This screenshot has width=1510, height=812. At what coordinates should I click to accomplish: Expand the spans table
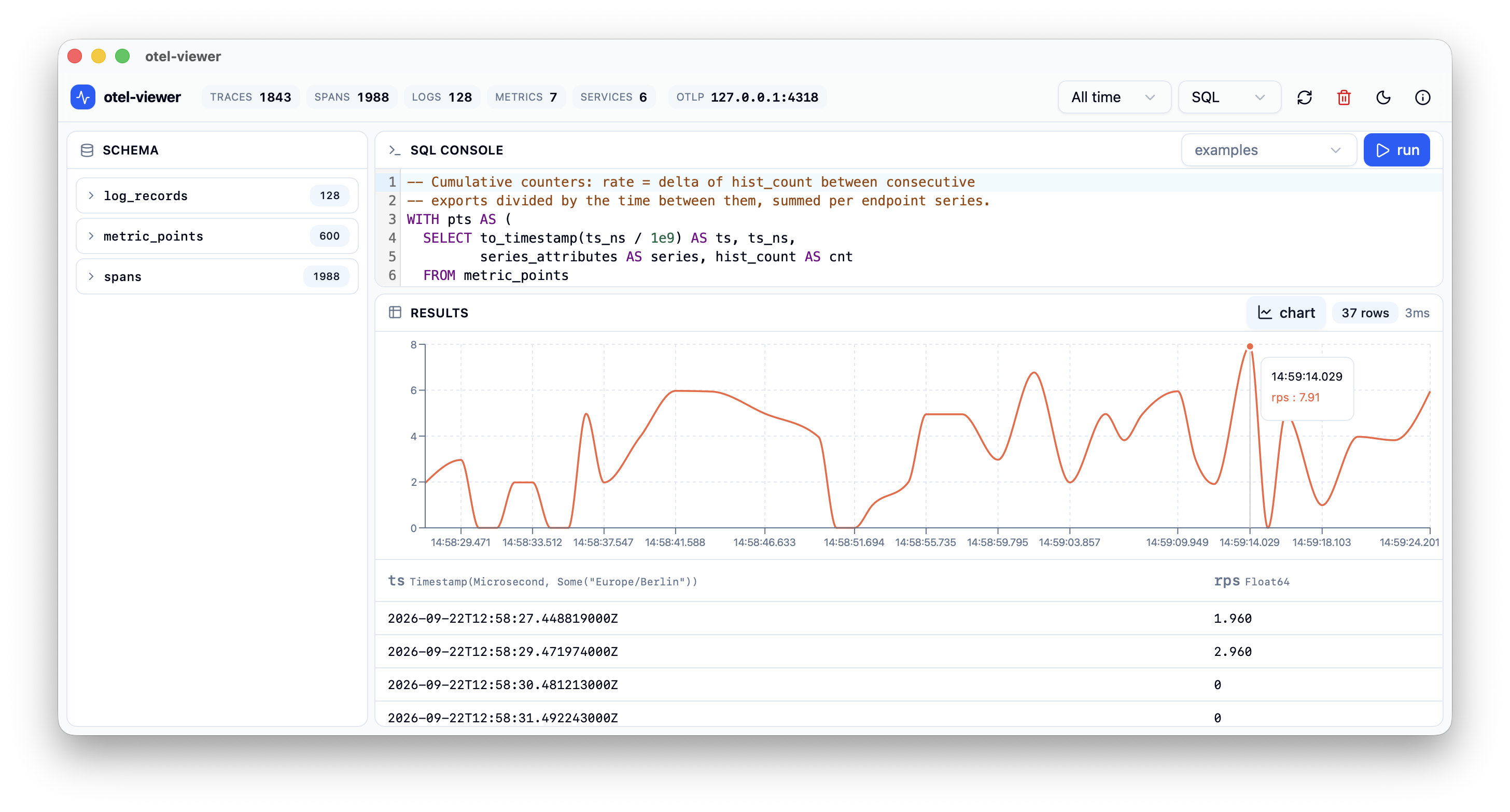point(217,276)
